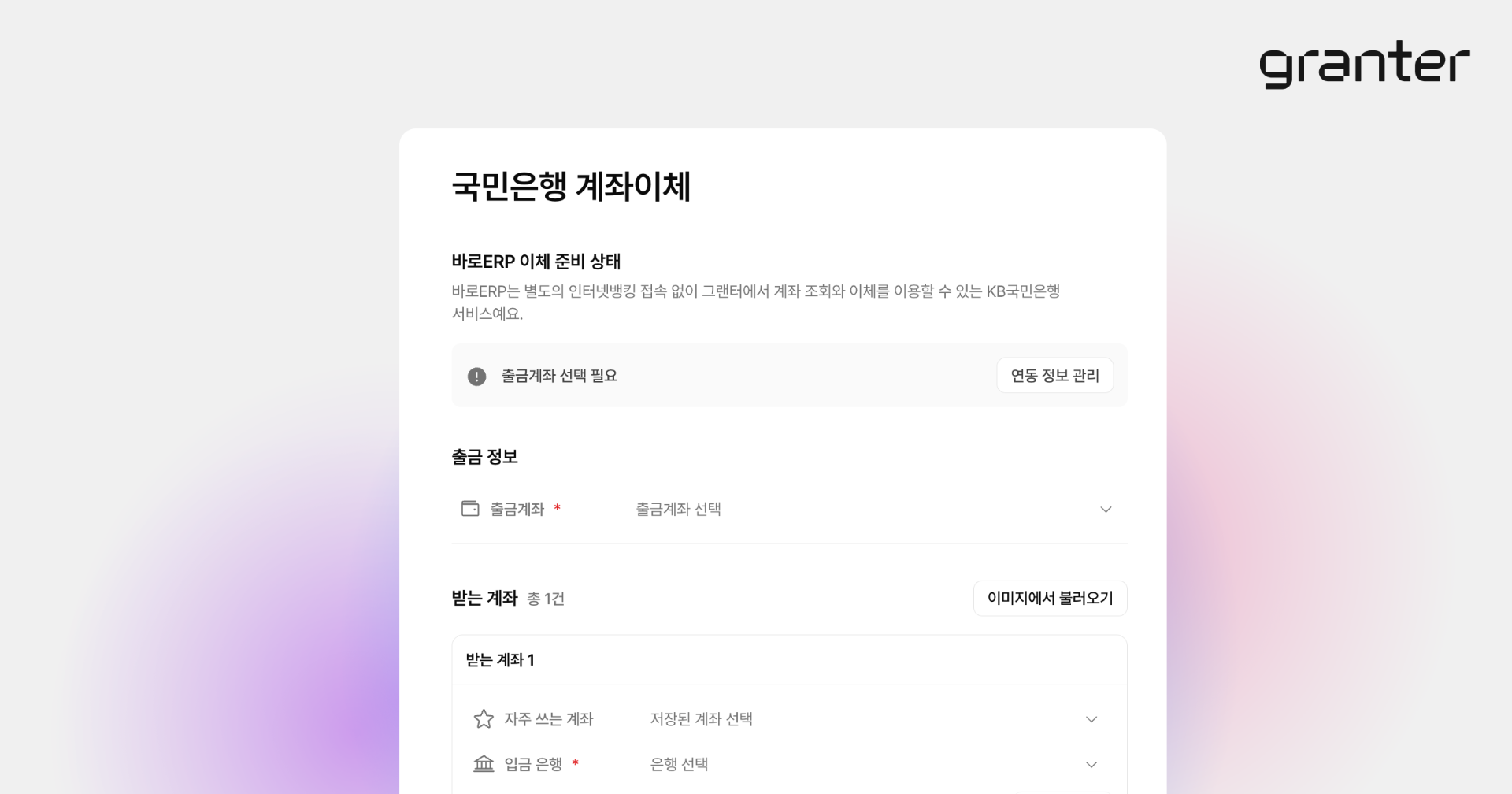Open the 은행 선택 dropdown
Viewport: 1512px width, 794px height.
874,765
